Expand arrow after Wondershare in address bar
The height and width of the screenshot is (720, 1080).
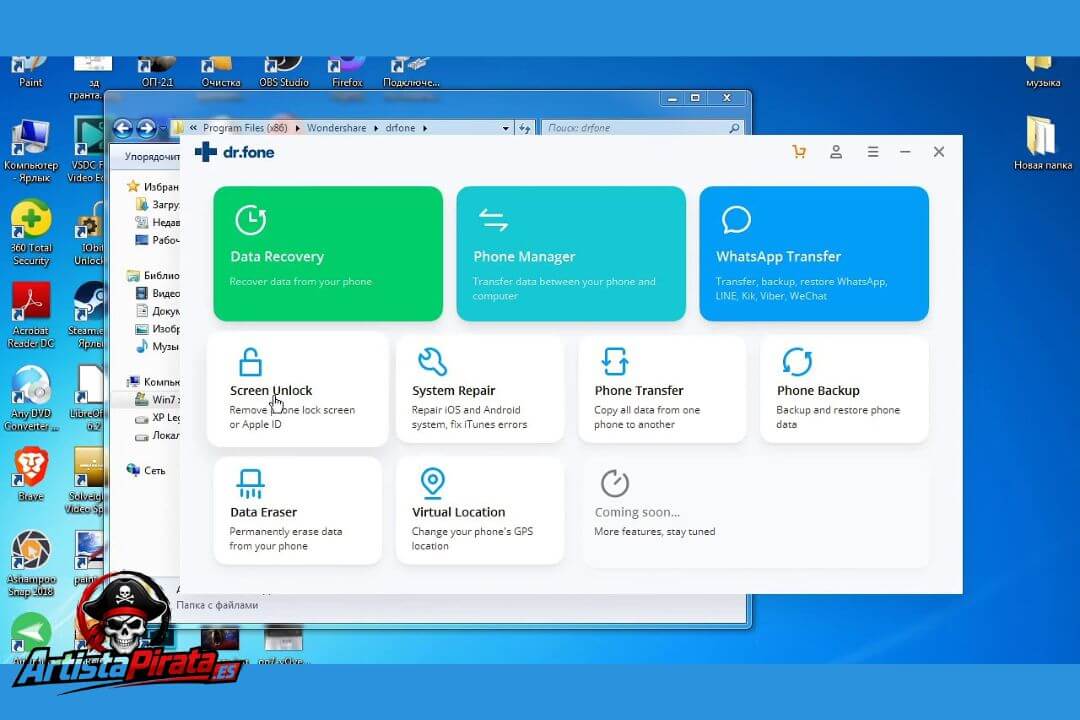(x=376, y=128)
